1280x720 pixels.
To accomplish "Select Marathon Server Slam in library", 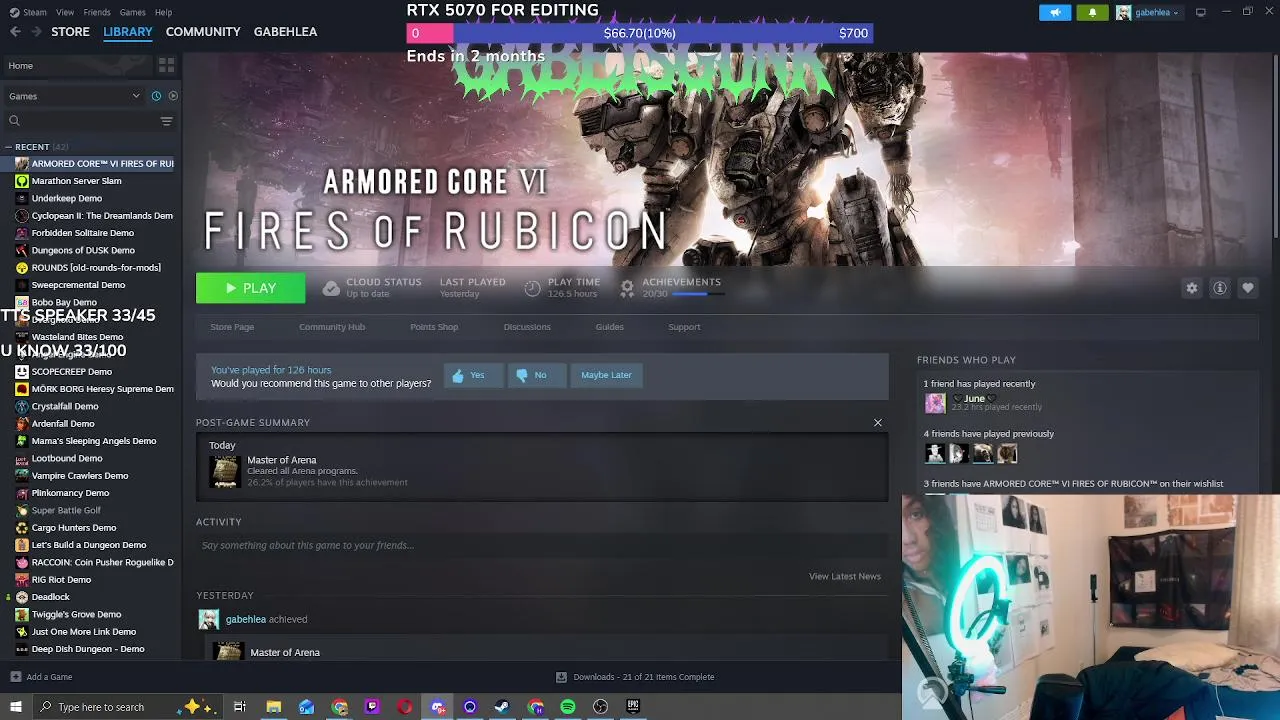I will tap(76, 181).
